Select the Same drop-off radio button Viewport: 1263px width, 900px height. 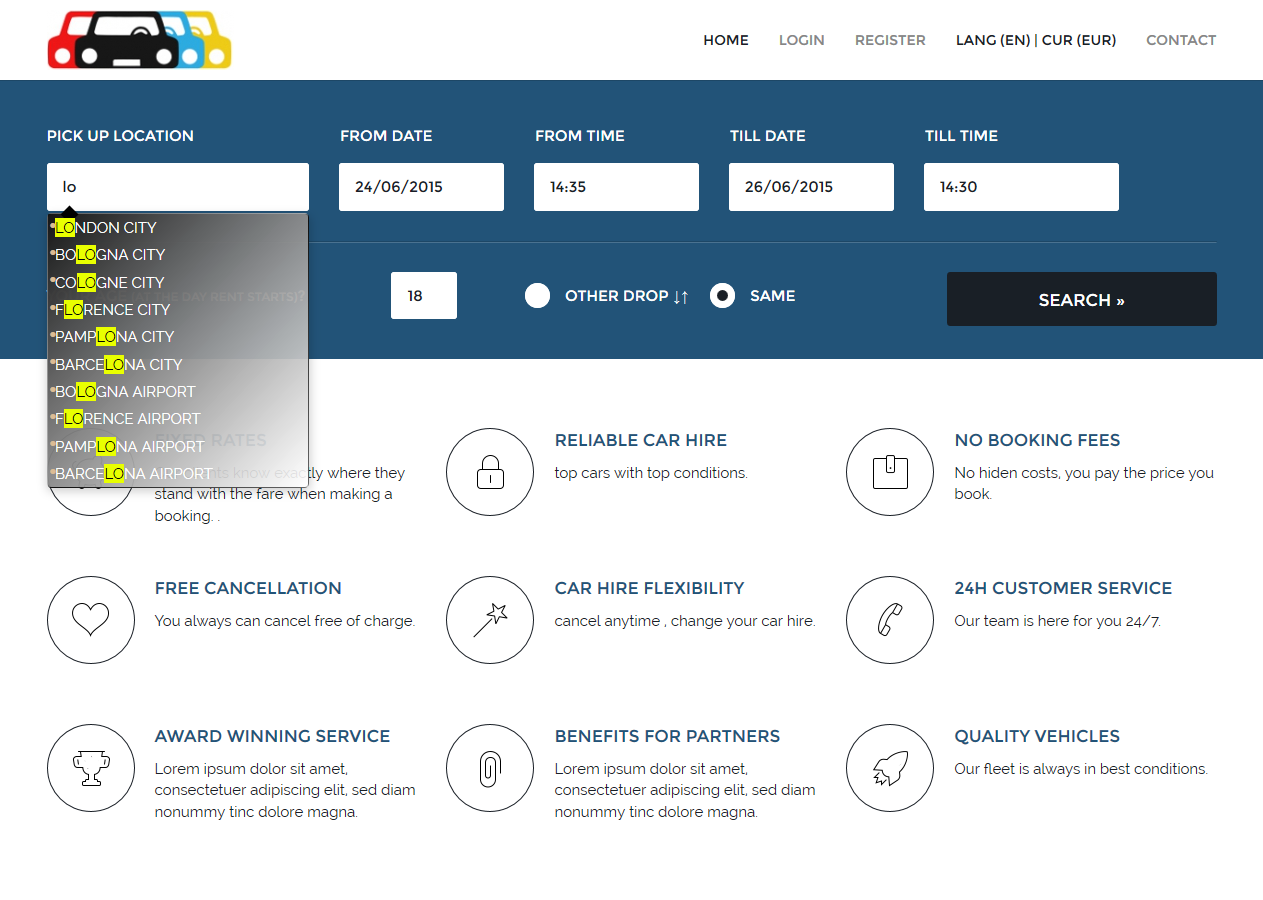tap(722, 296)
